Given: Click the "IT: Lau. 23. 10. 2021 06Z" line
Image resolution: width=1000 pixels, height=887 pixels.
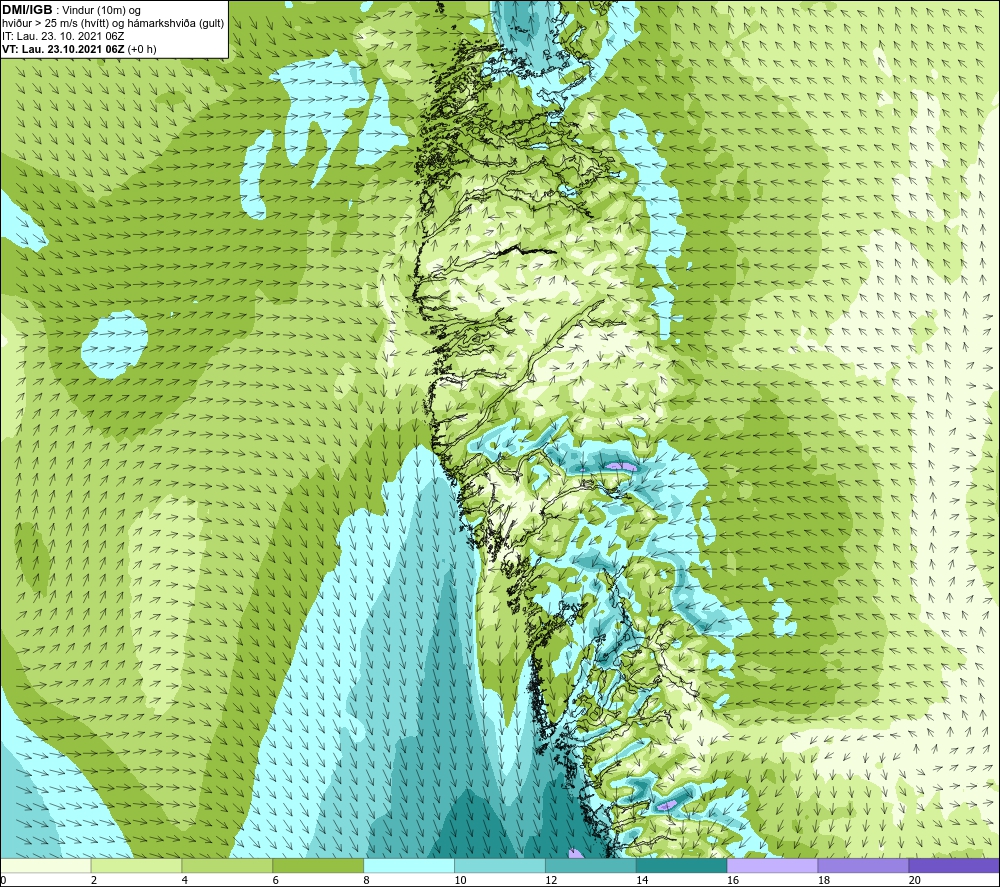Looking at the screenshot, I should coord(63,36).
